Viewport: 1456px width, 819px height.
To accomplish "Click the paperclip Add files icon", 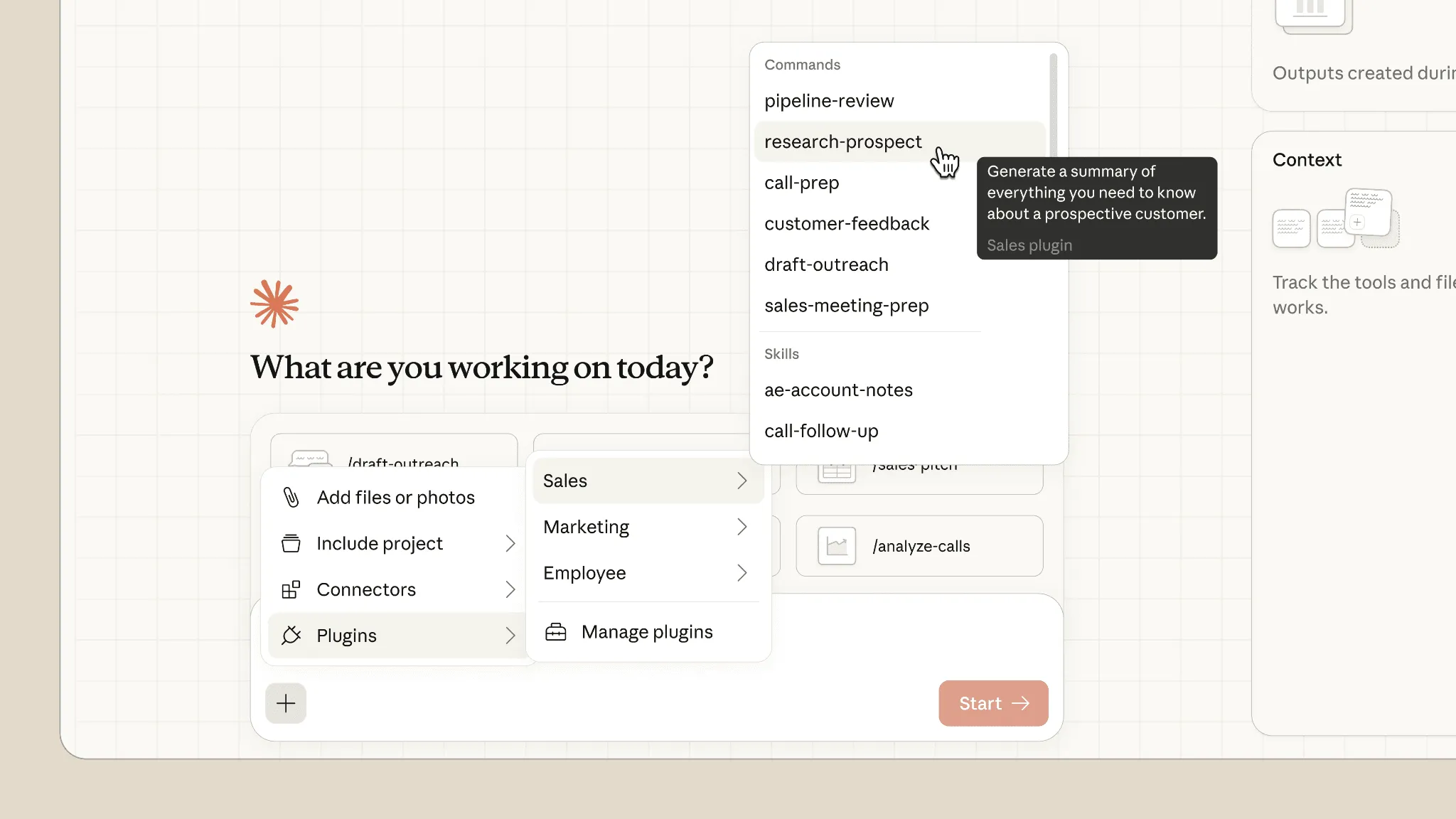I will pyautogui.click(x=290, y=497).
